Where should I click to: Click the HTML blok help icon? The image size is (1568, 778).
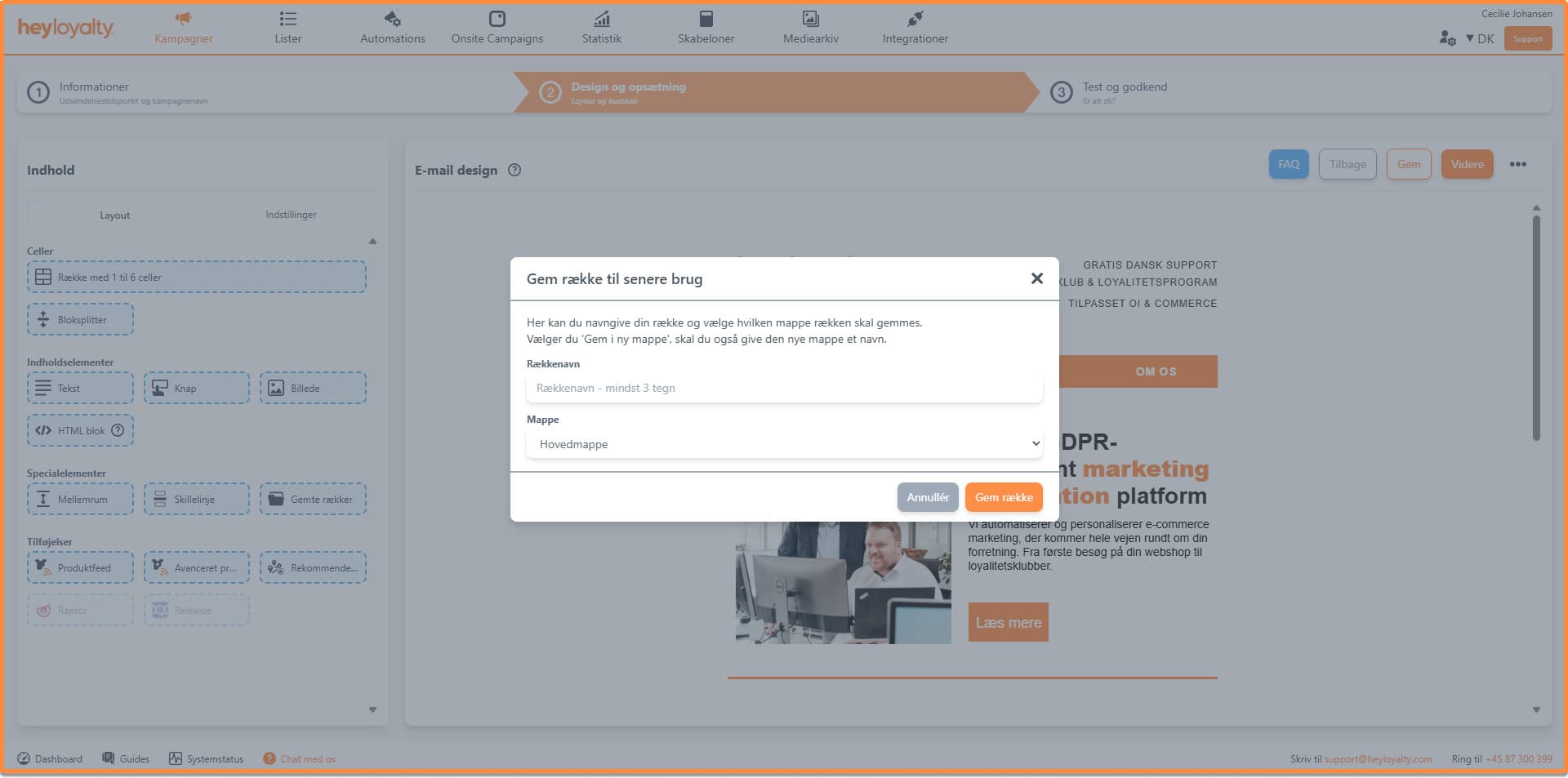[118, 430]
